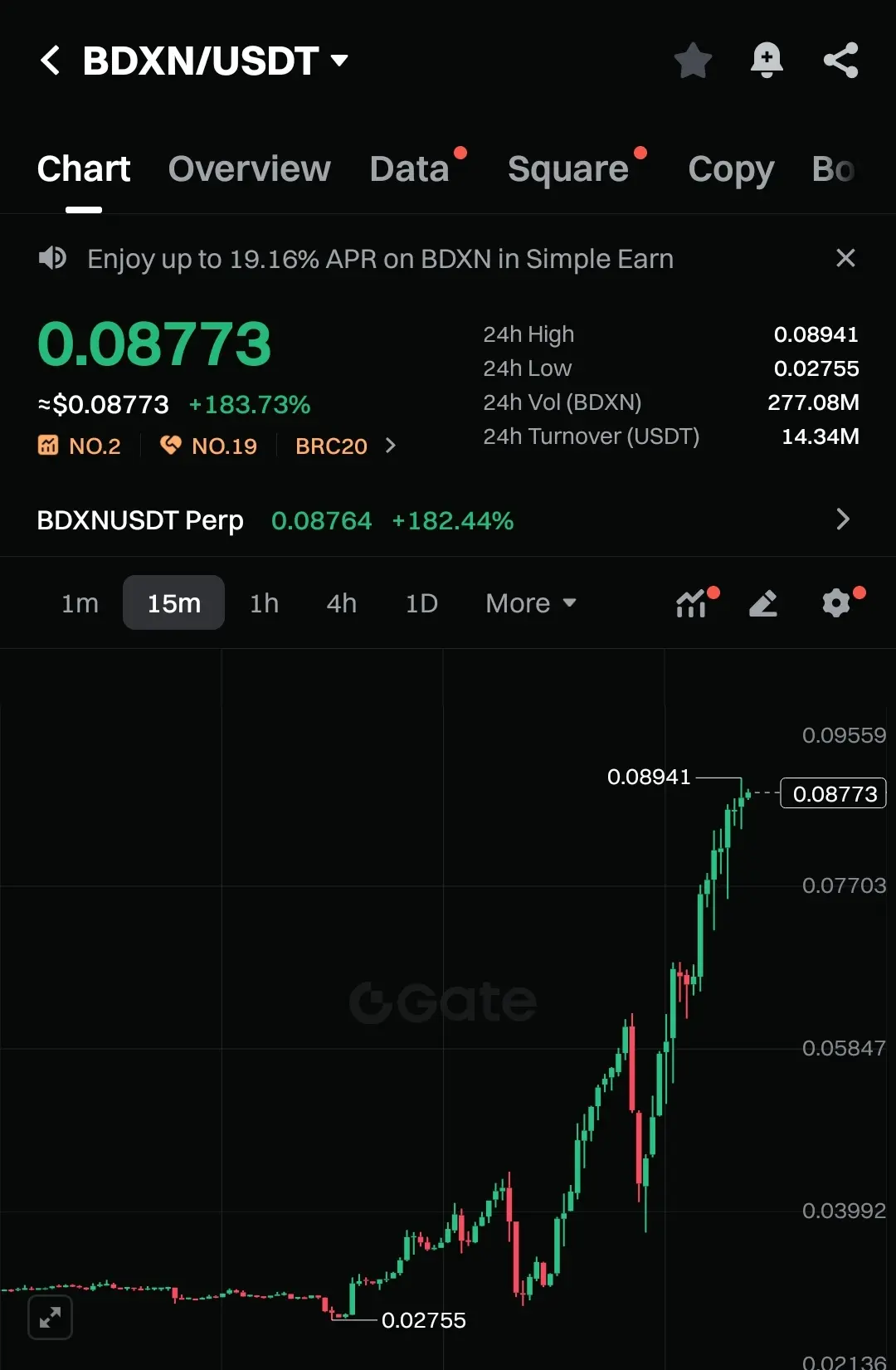896x1370 pixels.
Task: Tap the 24h Vol value 277.08M
Action: (x=813, y=402)
